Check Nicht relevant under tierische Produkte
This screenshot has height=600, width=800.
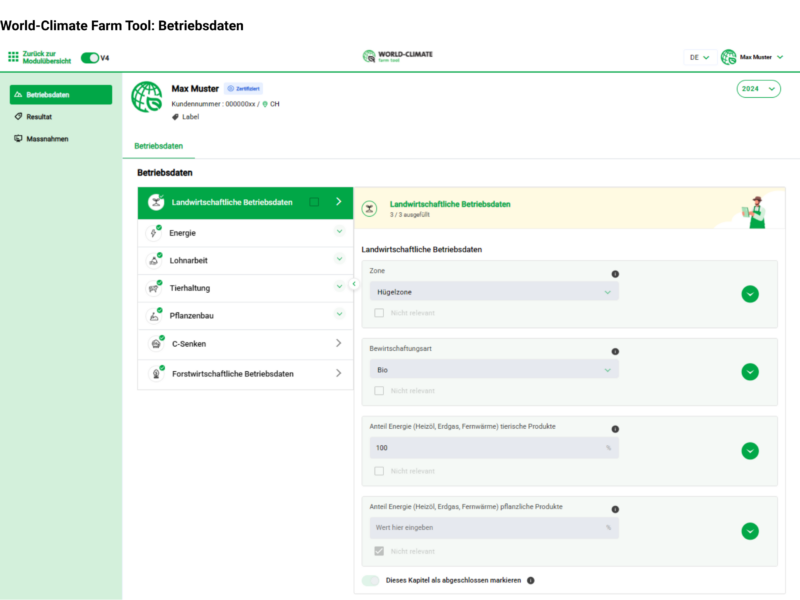(379, 471)
